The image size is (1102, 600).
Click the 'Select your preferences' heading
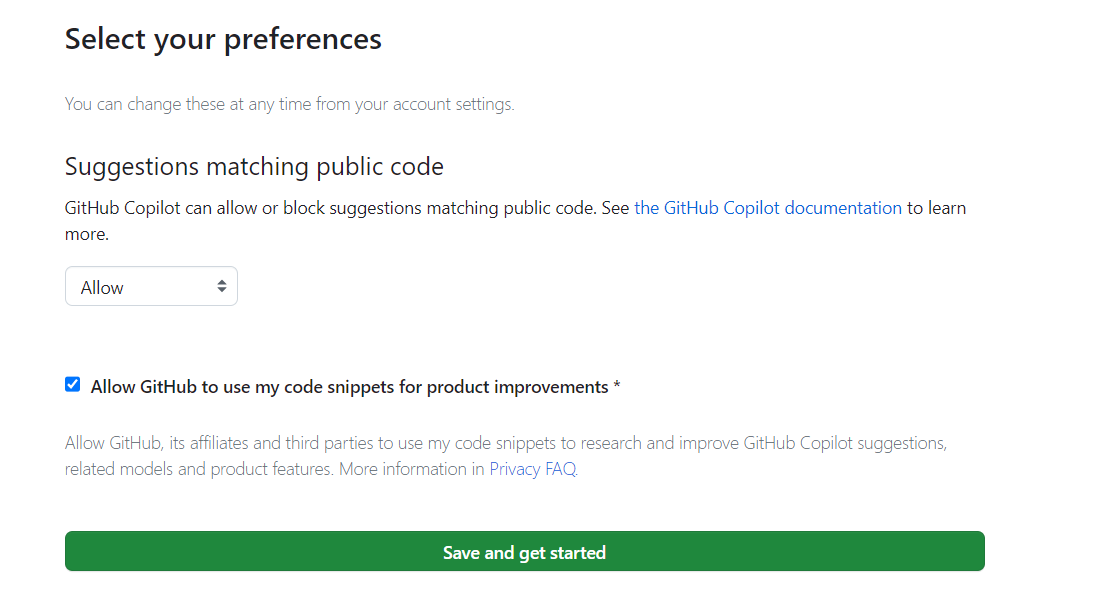(x=223, y=39)
